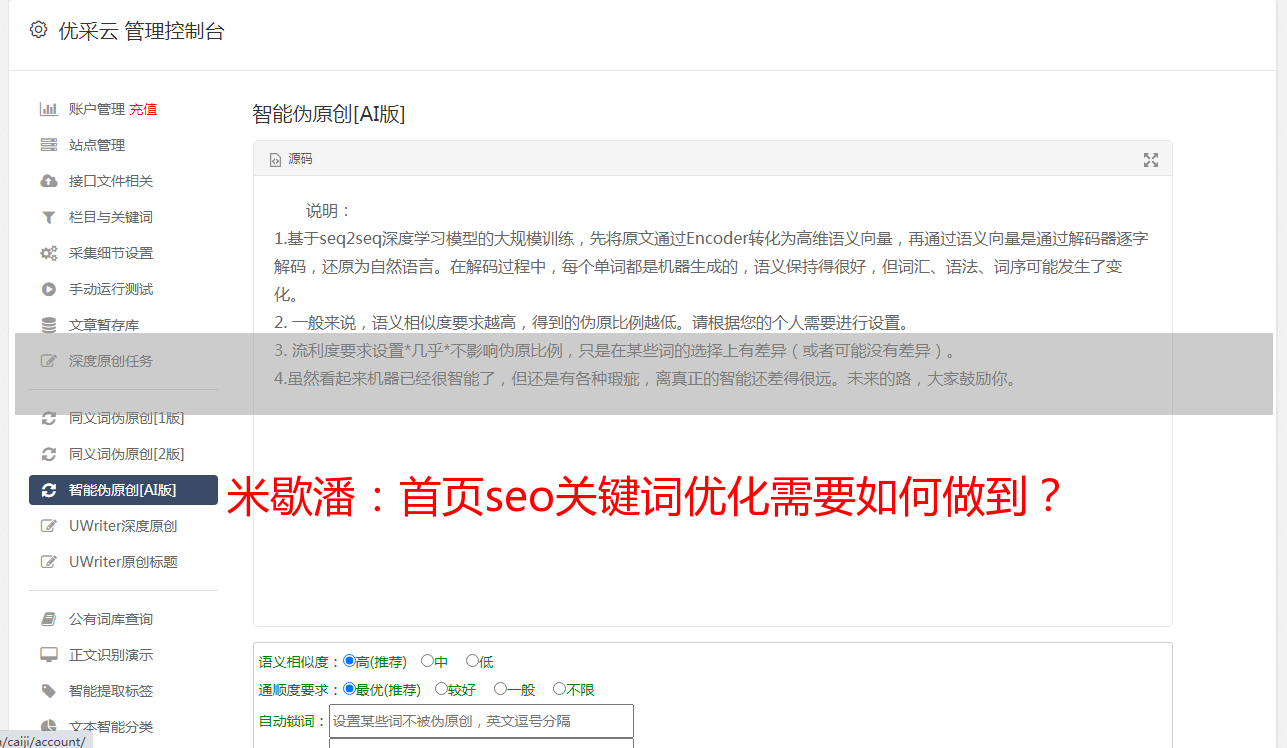1287x748 pixels.
Task: Click the server icon next to 站点管理
Action: coord(48,145)
